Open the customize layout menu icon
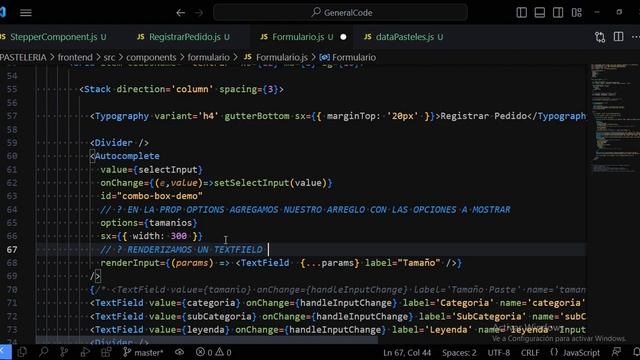640x360 pixels. click(x=576, y=13)
